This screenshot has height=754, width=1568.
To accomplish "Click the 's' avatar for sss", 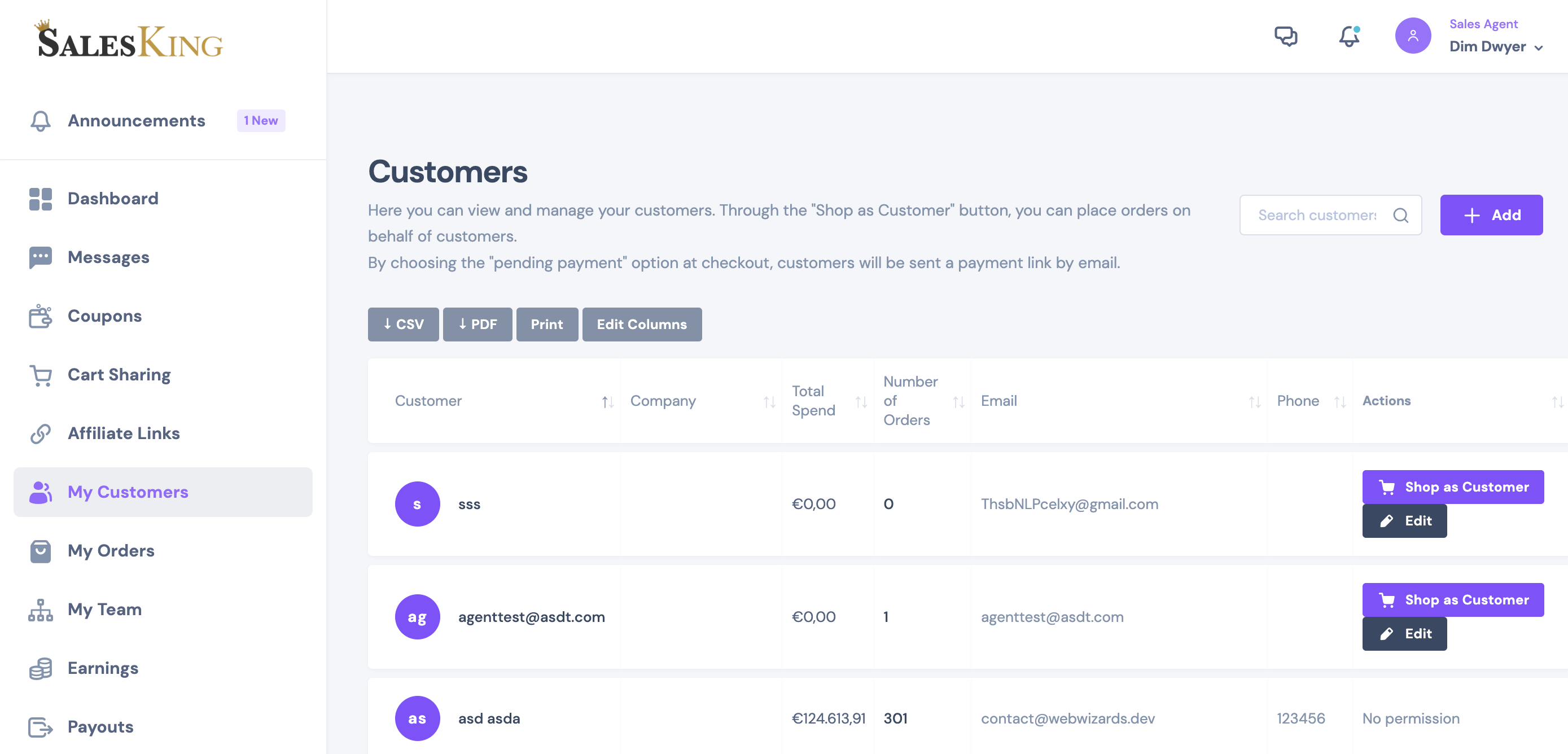I will pyautogui.click(x=417, y=504).
